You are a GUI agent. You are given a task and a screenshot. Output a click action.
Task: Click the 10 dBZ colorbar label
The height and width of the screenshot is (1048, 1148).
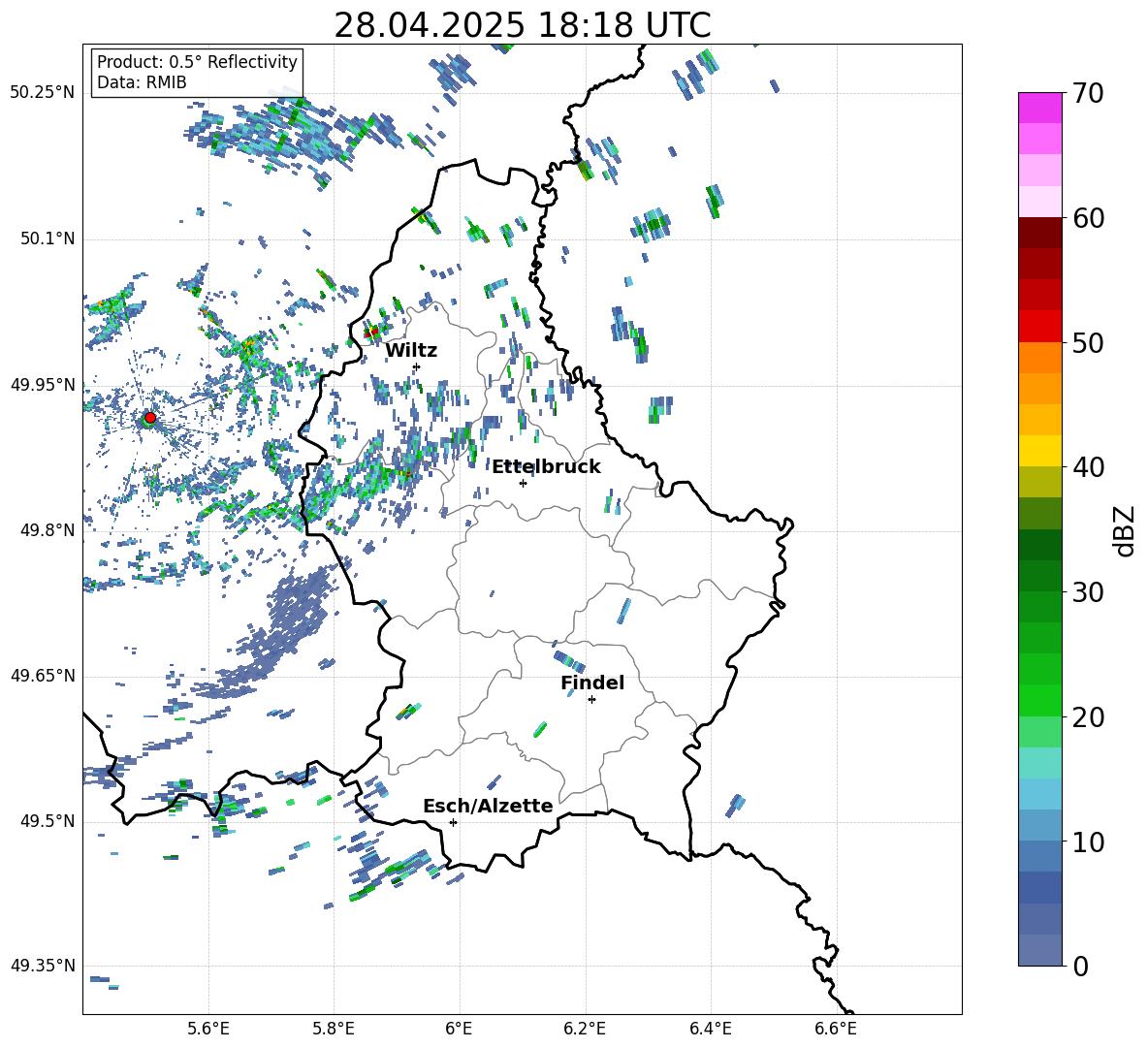point(1088,842)
